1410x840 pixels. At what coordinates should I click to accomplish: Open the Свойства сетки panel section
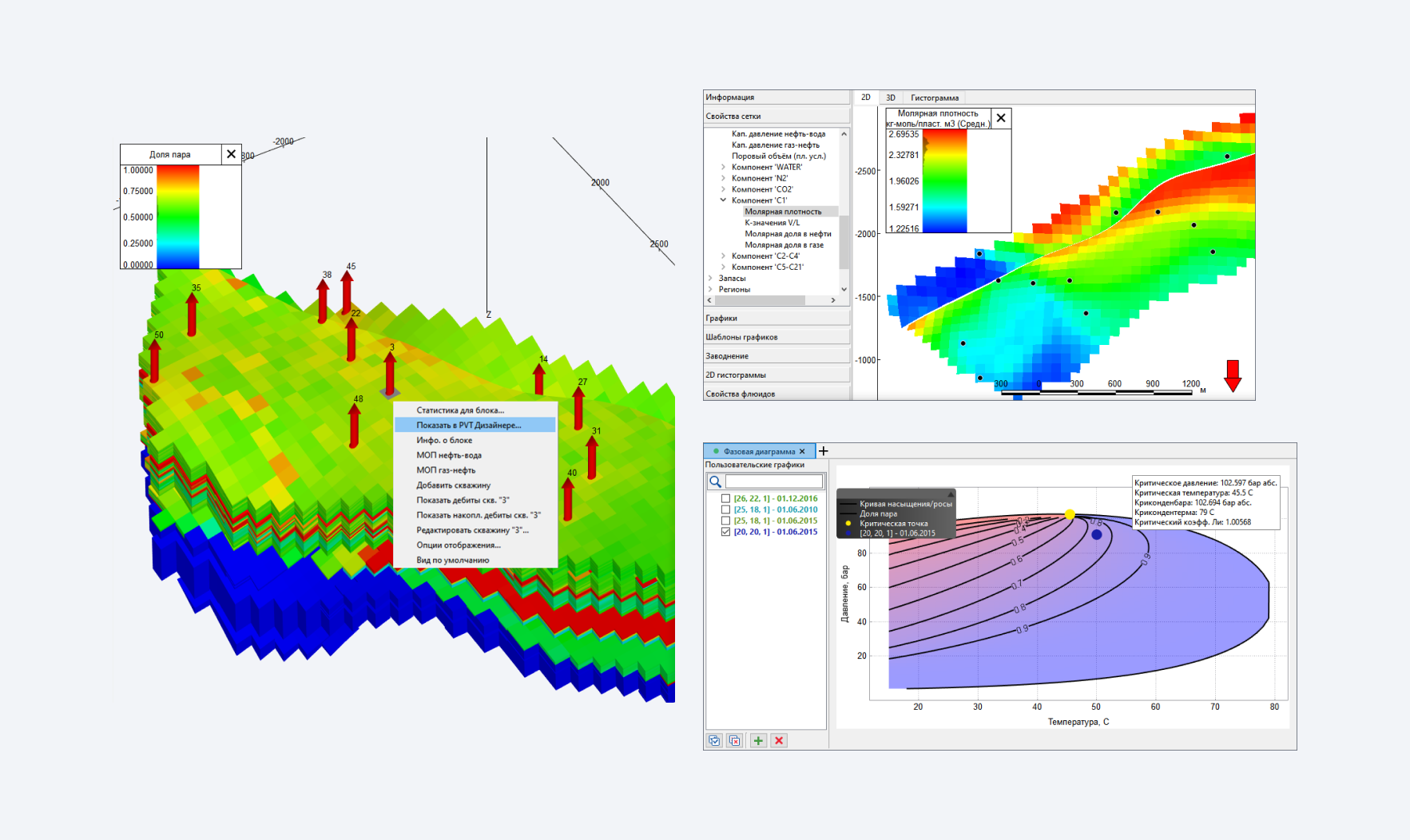point(776,117)
